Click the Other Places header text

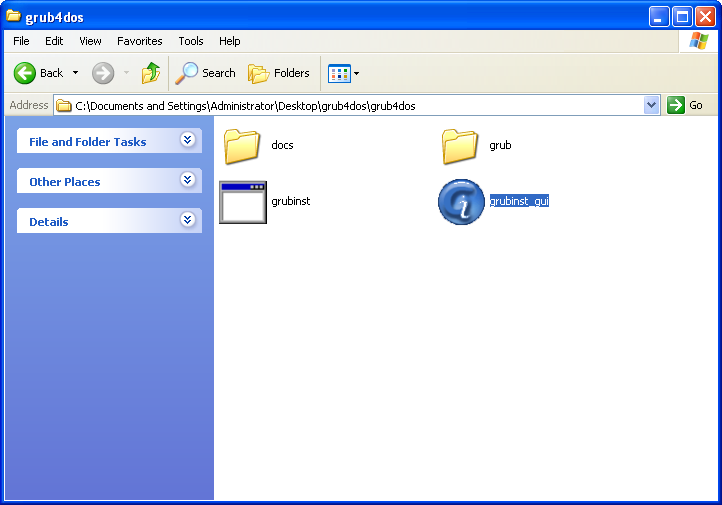[64, 182]
